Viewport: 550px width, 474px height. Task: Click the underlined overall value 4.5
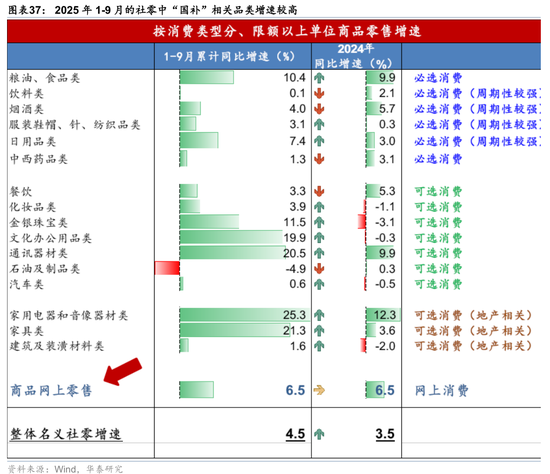295,434
